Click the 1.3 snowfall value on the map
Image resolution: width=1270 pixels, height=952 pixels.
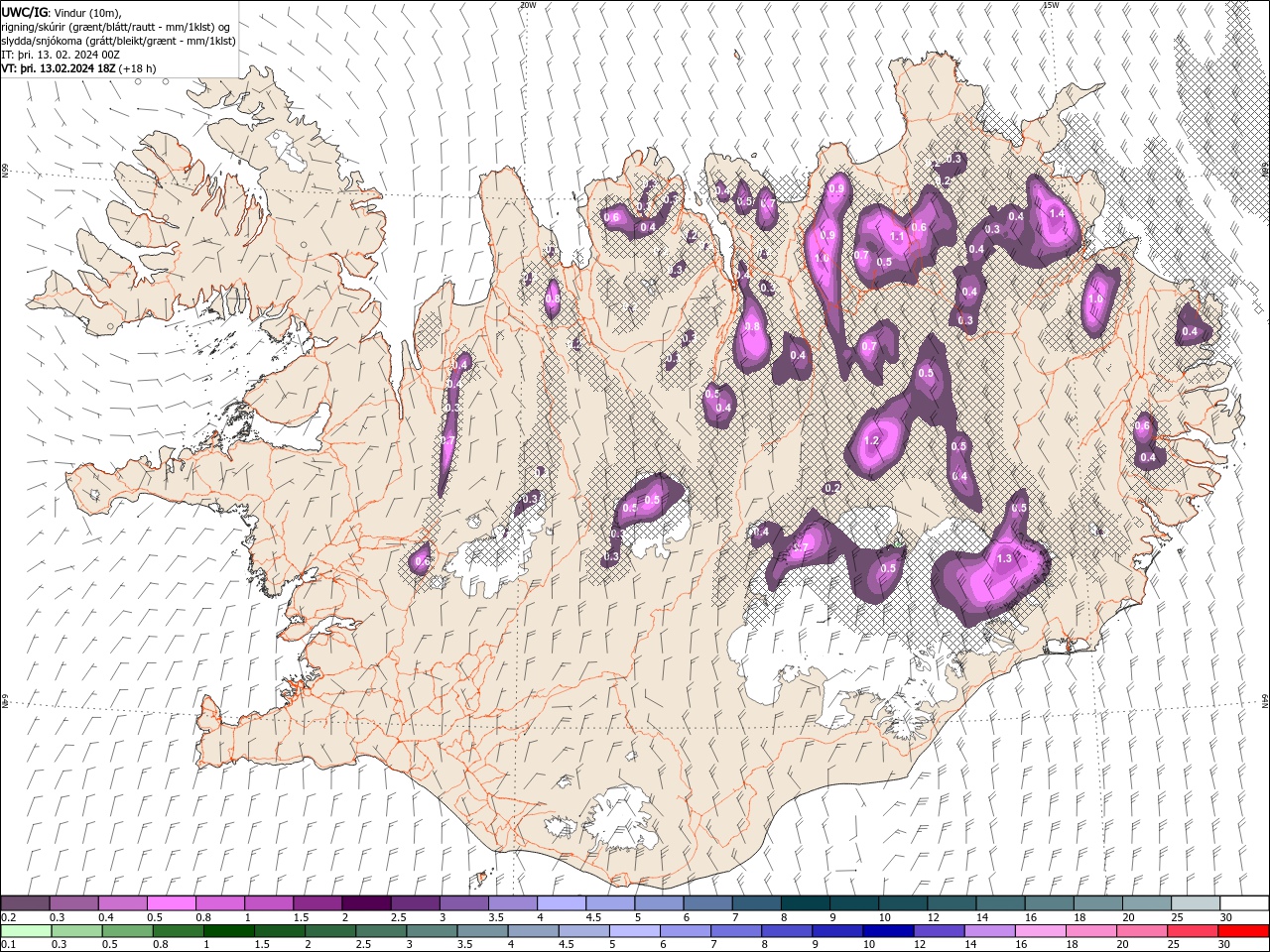coord(1004,558)
